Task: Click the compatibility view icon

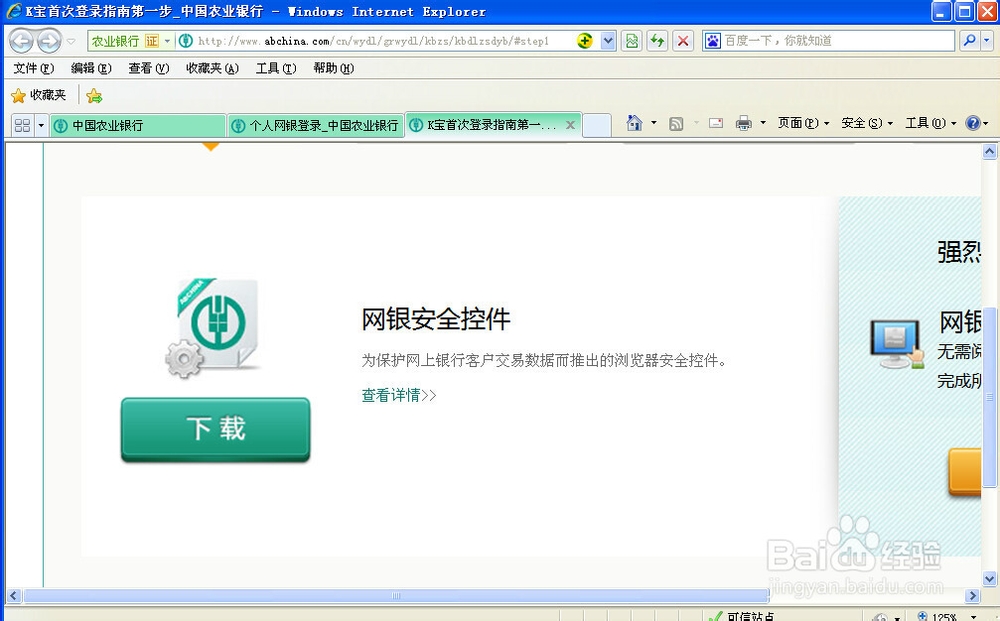Action: pos(631,41)
